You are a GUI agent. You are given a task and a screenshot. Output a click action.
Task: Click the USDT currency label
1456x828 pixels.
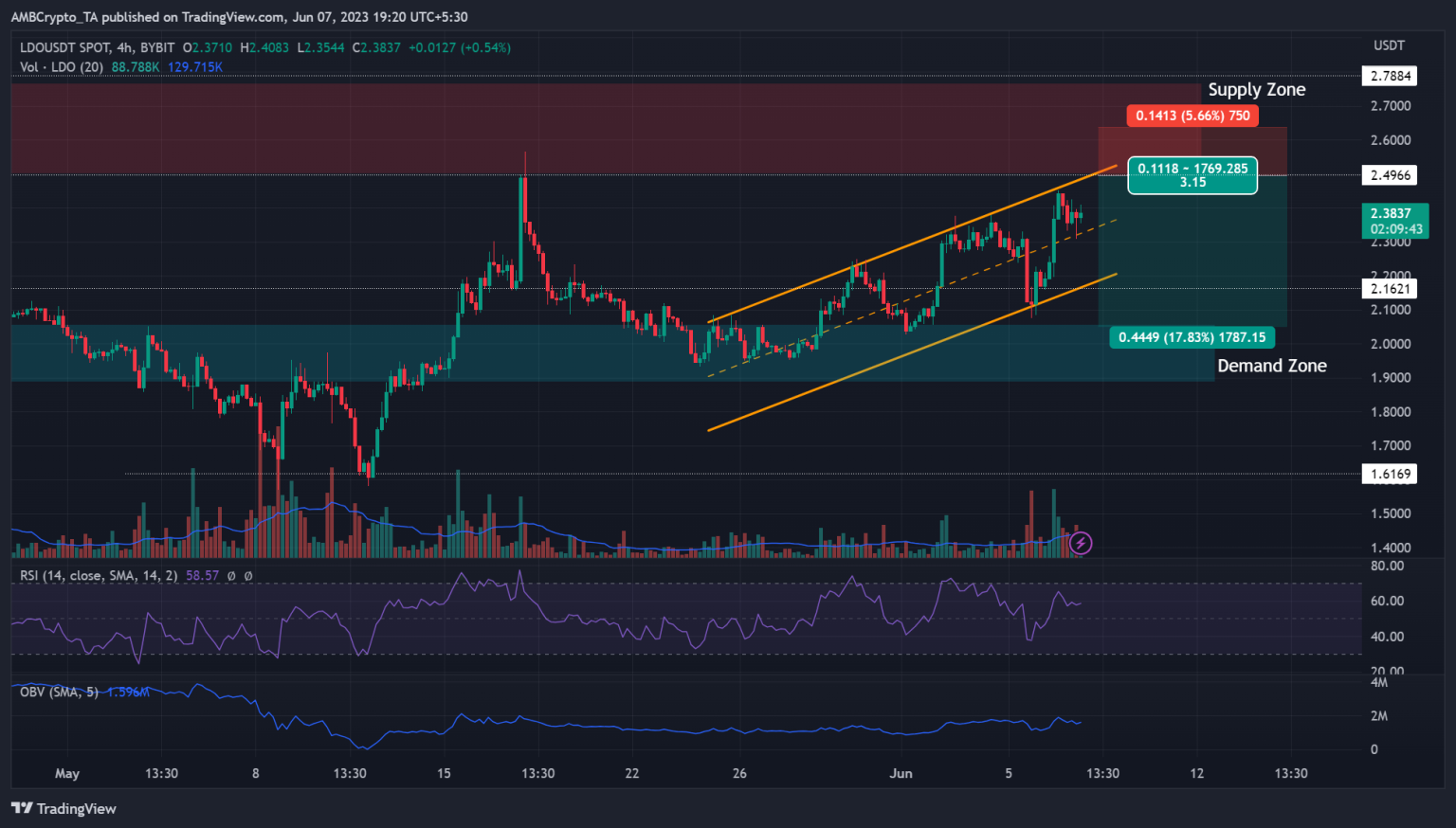[1389, 45]
